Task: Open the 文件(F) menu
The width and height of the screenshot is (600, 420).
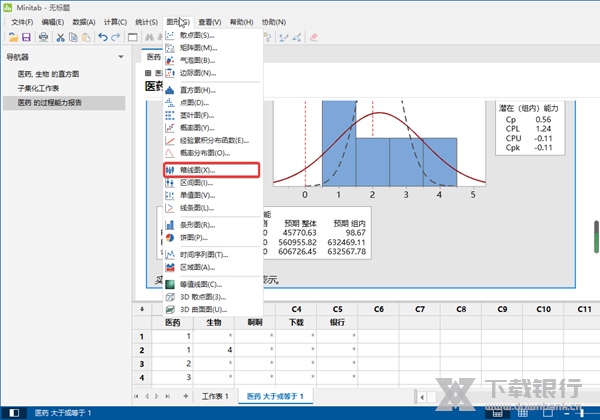Action: tap(21, 21)
